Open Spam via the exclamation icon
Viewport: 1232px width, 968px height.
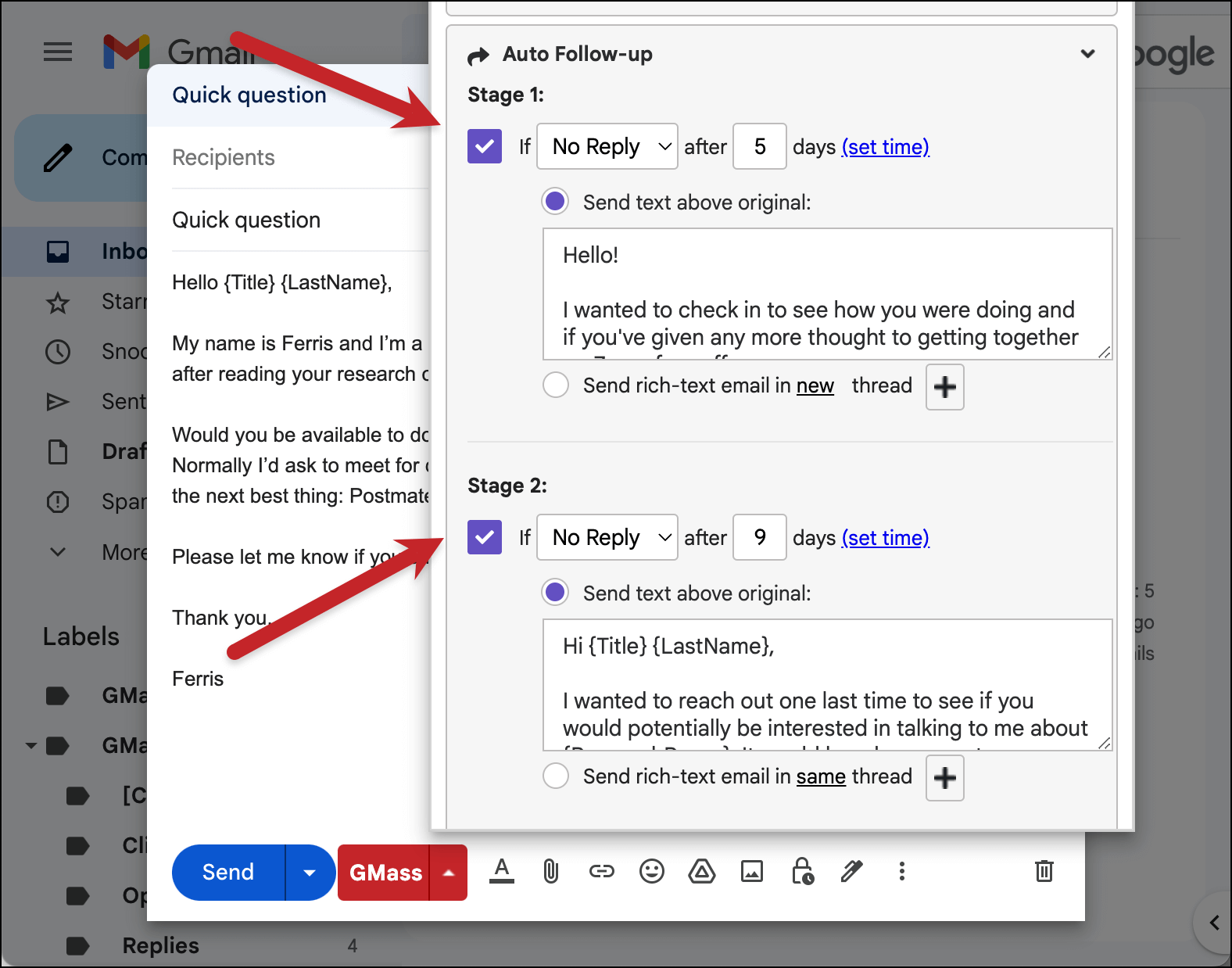pyautogui.click(x=58, y=502)
